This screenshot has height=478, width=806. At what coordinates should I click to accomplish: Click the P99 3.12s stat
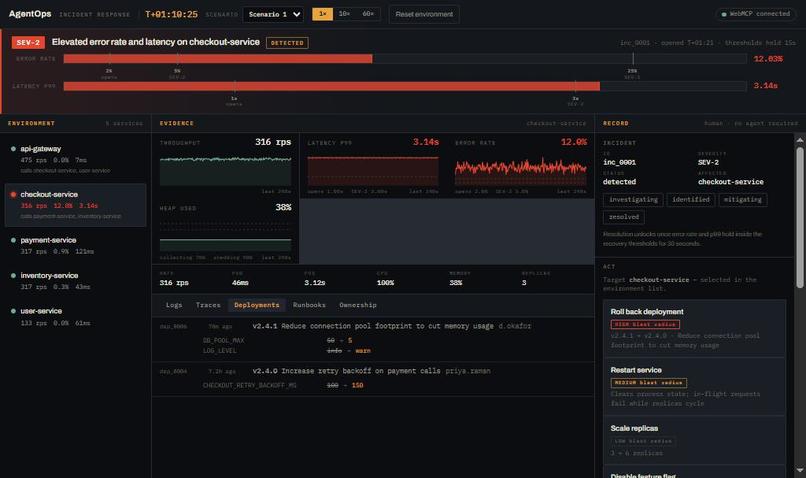[x=315, y=279]
